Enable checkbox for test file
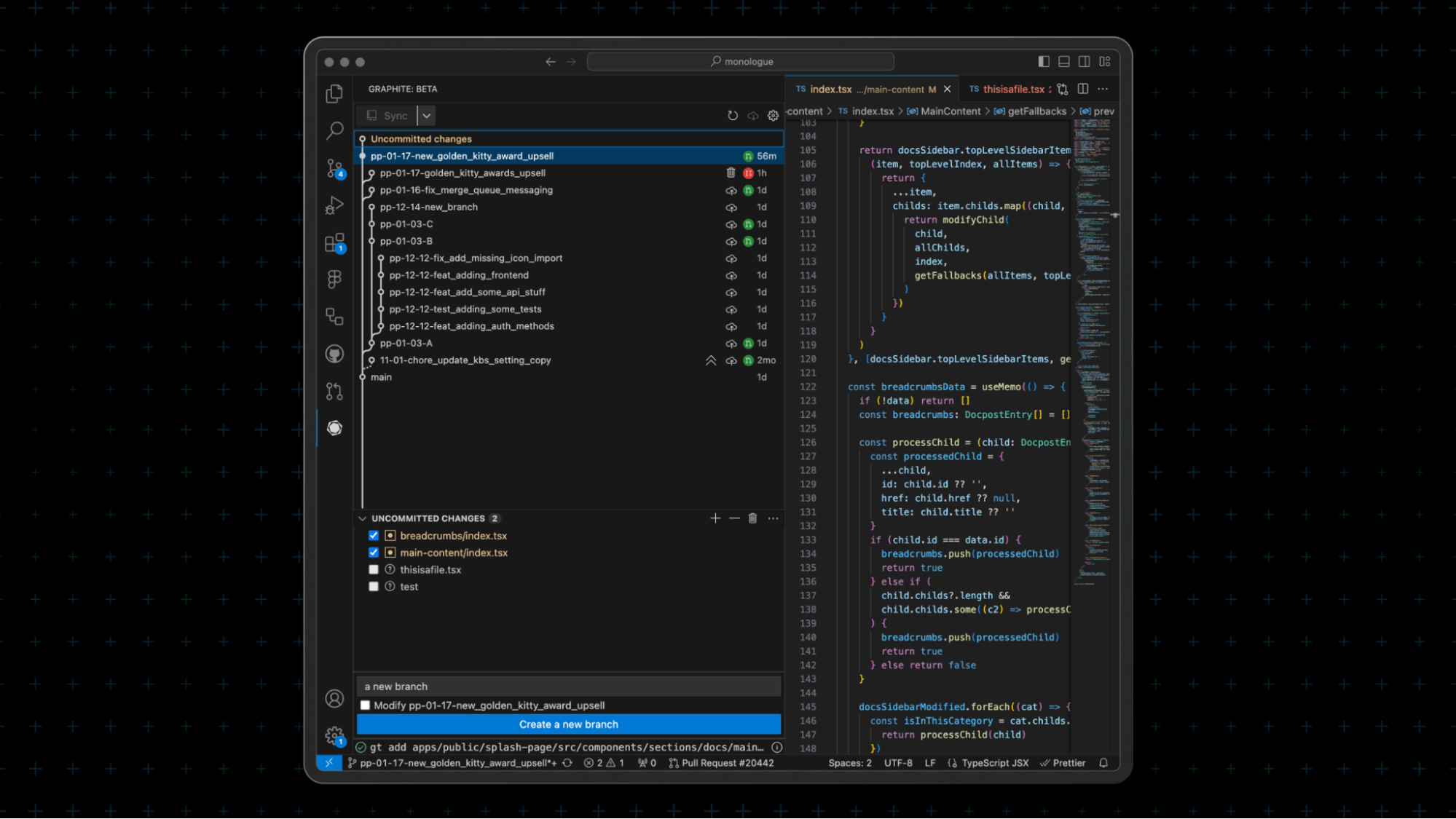Screen dimensions: 1456x819 click(375, 586)
